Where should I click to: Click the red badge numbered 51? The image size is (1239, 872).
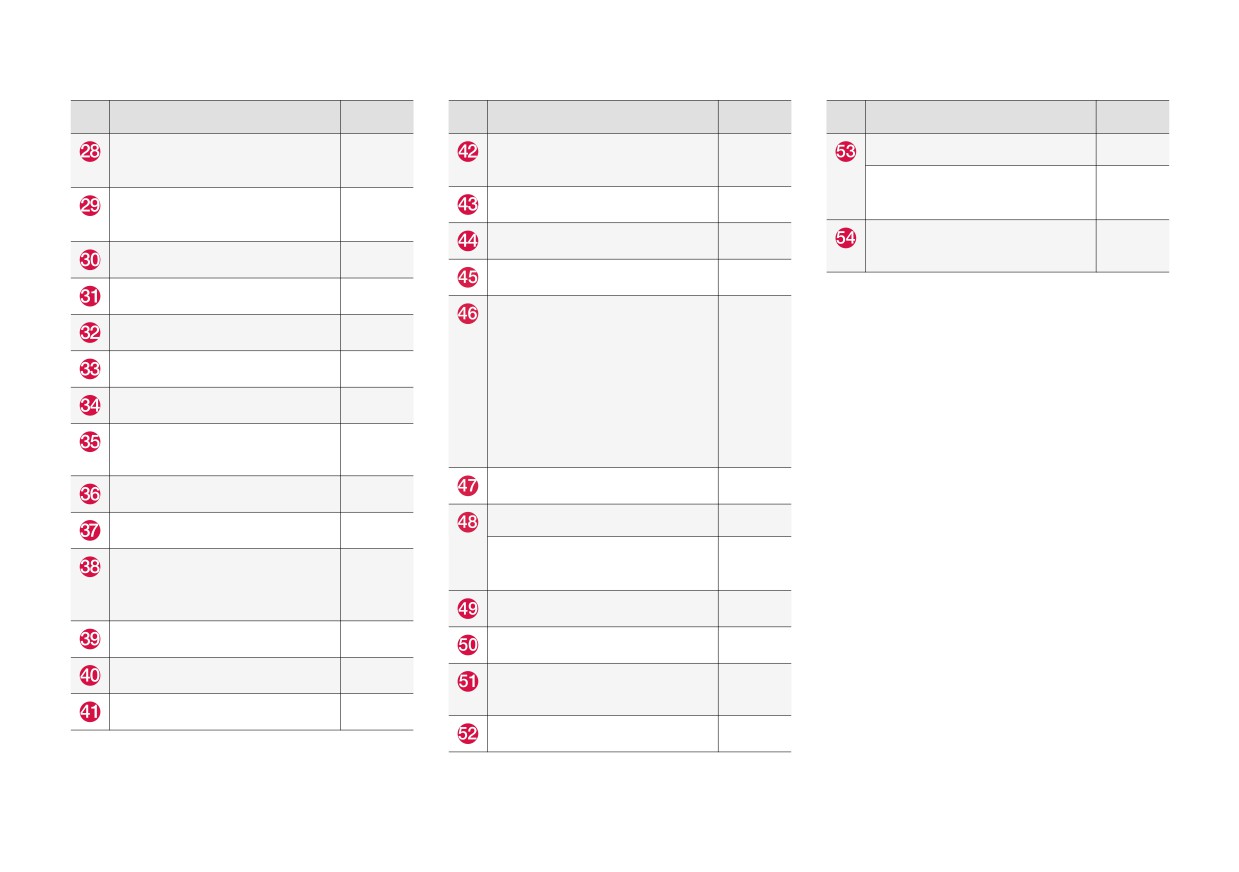[468, 681]
